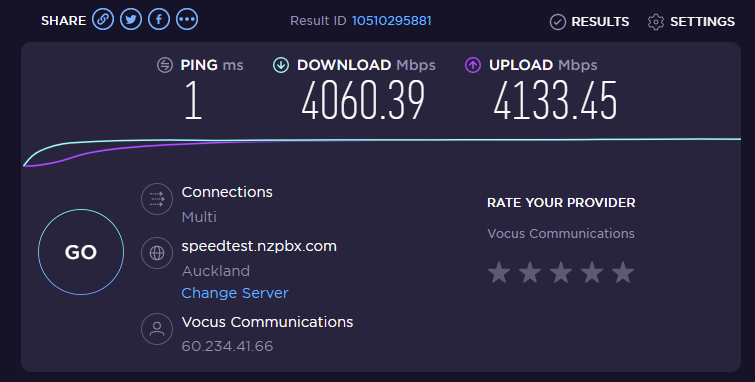Screen dimensions: 755x382
Task: Open more share options ellipsis icon
Action: pos(187,20)
